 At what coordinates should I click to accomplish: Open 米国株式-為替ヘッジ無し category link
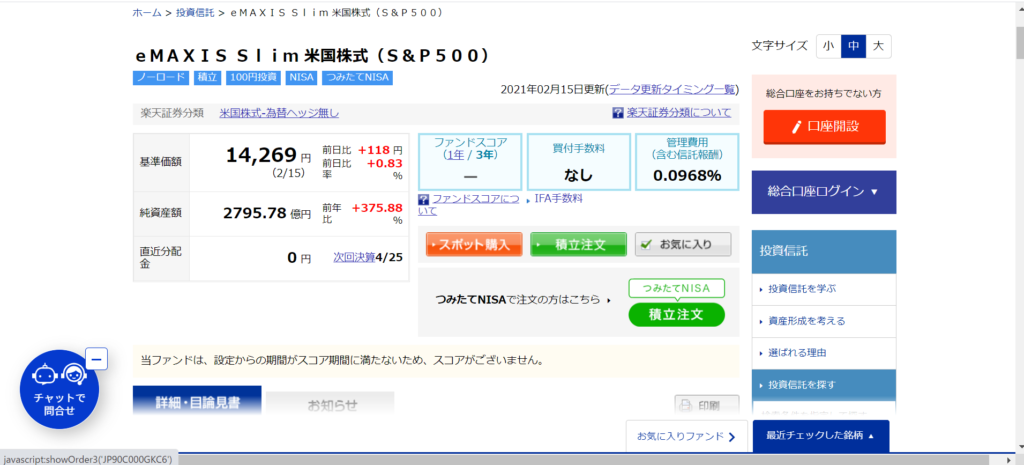coord(279,113)
